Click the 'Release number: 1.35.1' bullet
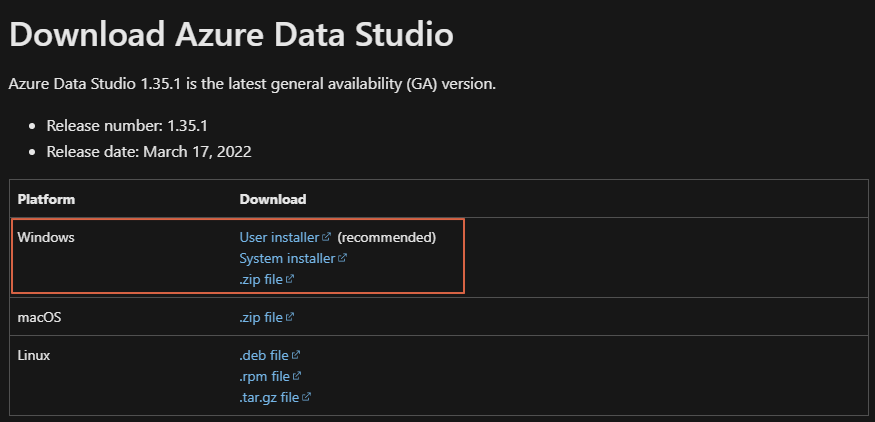 point(127,126)
